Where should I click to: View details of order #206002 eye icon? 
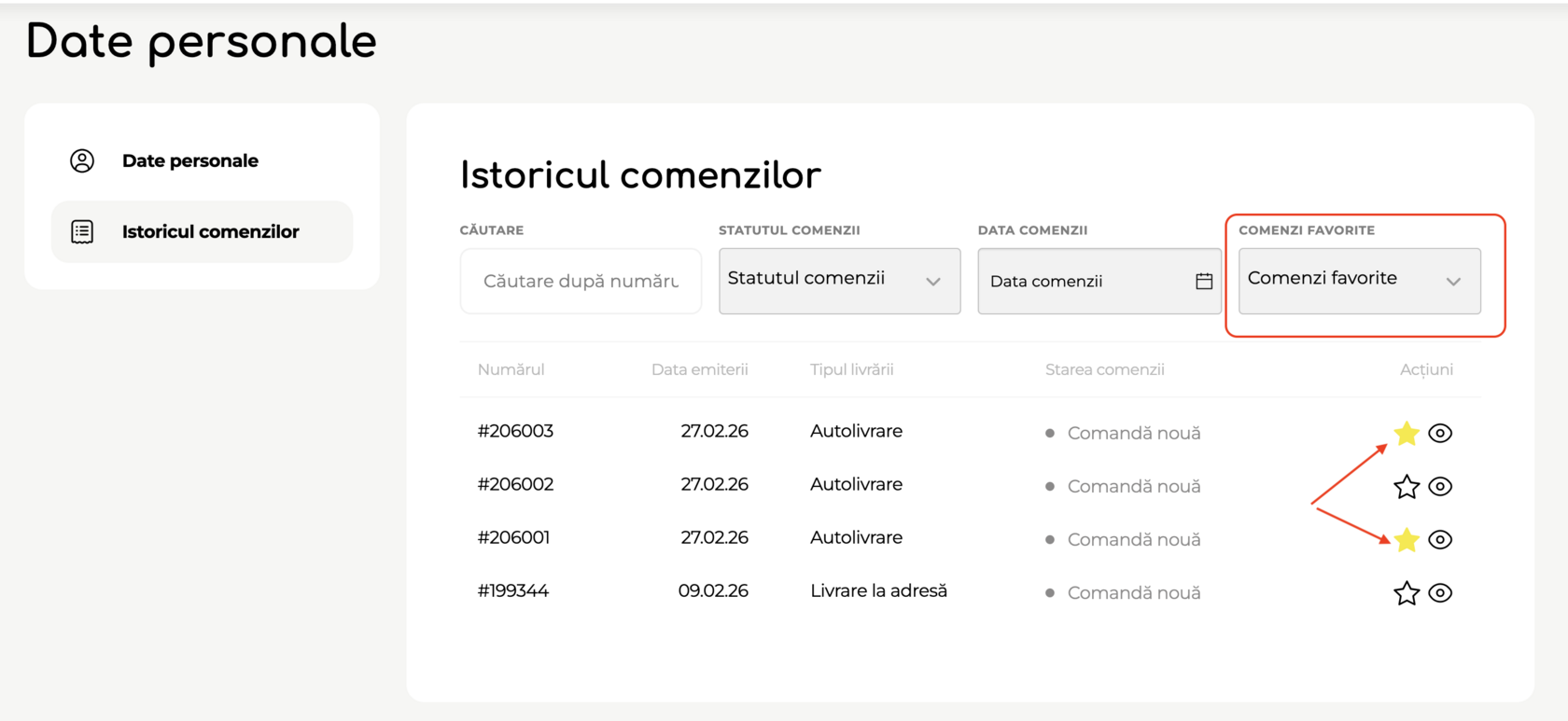click(1440, 486)
